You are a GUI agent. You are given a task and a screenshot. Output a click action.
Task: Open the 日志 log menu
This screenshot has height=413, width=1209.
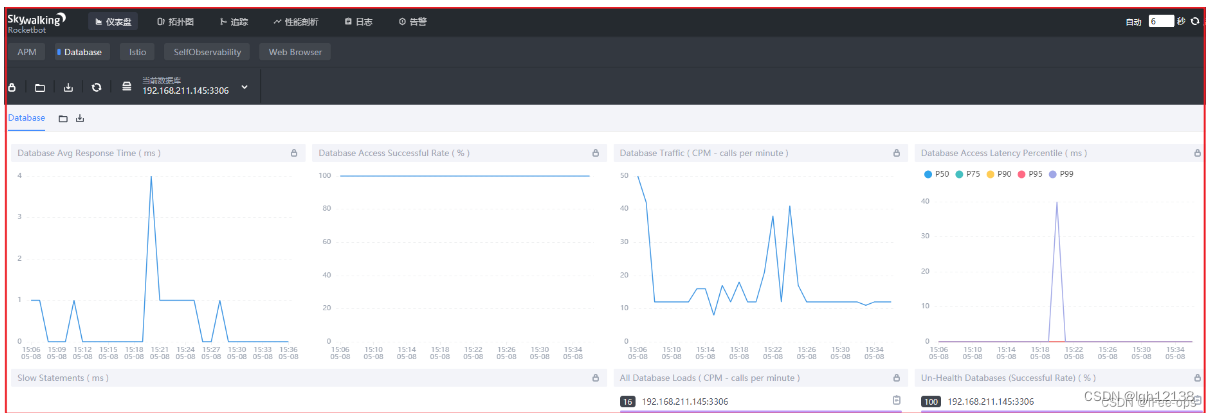[x=358, y=22]
